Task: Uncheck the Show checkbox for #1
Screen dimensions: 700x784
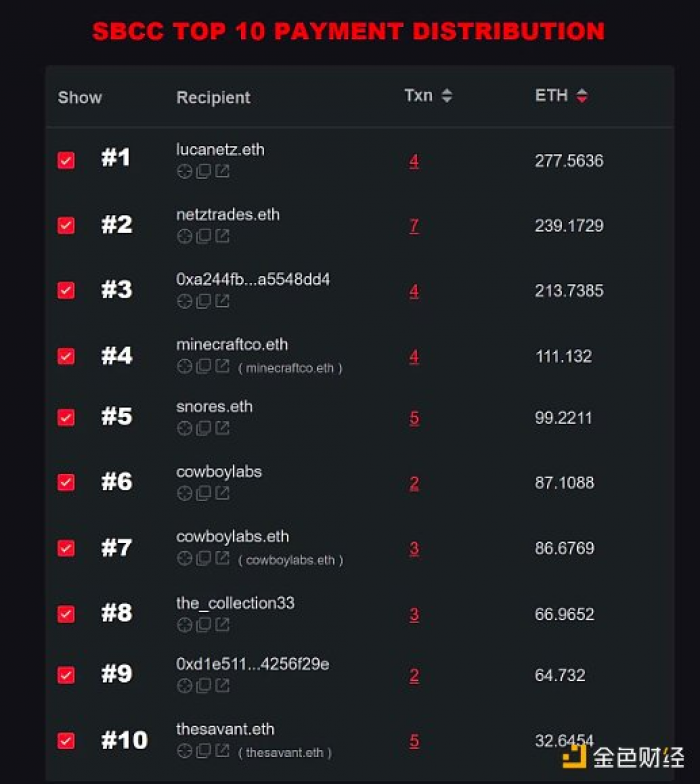Action: coord(66,160)
